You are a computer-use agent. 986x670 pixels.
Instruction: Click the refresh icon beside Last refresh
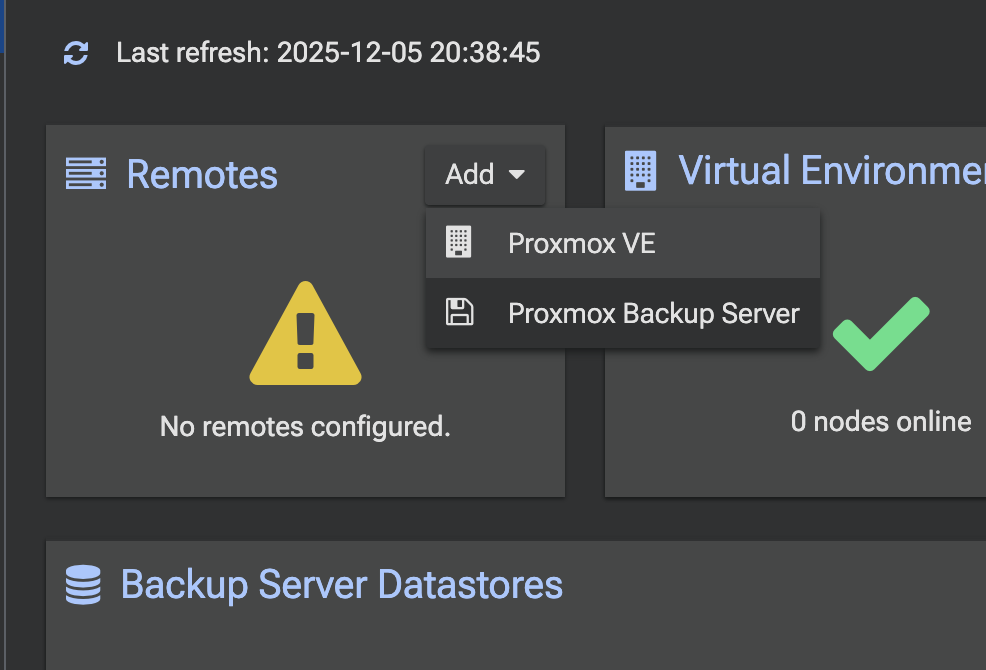point(76,53)
